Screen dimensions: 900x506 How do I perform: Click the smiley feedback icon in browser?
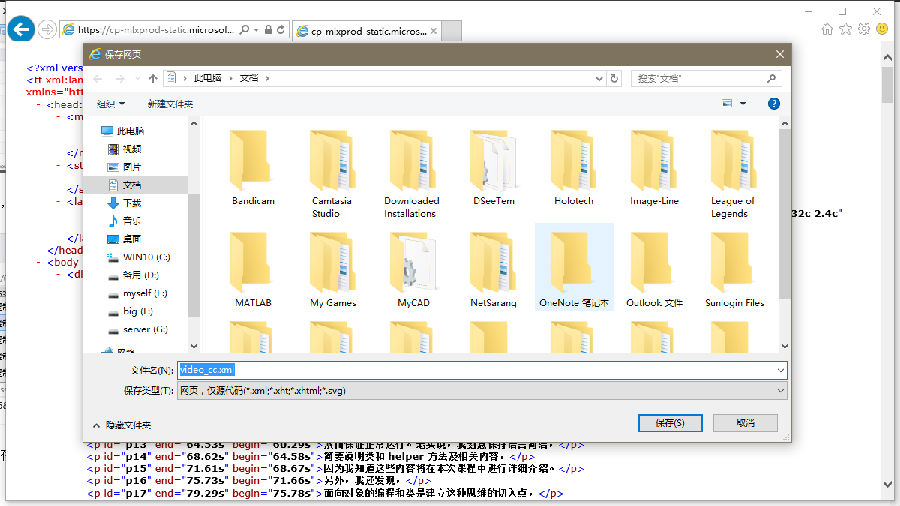(x=882, y=29)
